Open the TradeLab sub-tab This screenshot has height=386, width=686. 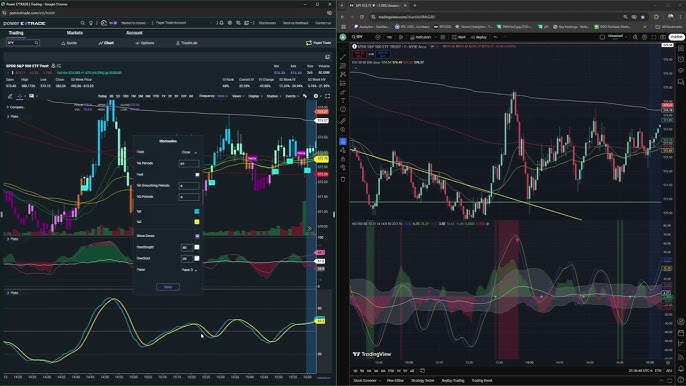coord(187,43)
